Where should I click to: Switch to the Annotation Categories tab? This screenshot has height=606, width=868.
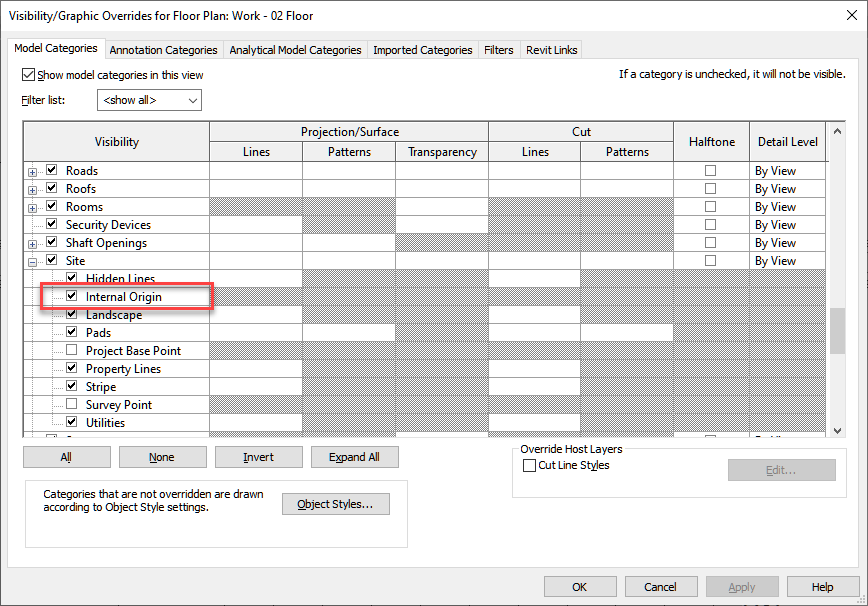[x=163, y=50]
